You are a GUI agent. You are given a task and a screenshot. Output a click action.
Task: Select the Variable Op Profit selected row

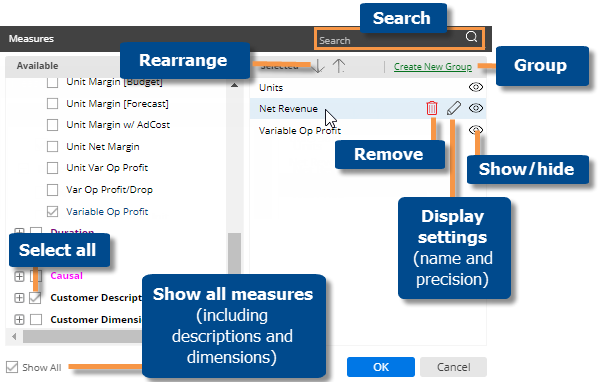pyautogui.click(x=368, y=130)
